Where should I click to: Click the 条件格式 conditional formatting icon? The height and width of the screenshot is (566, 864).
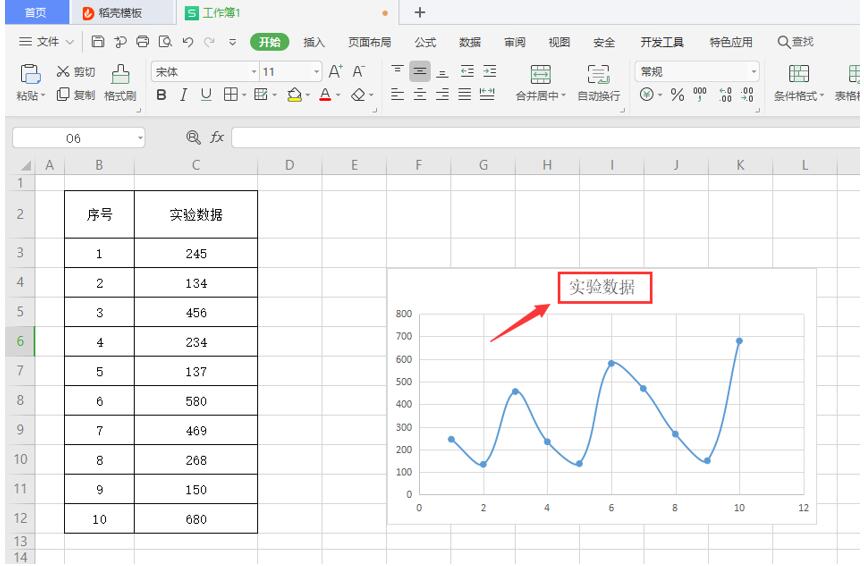pos(798,74)
